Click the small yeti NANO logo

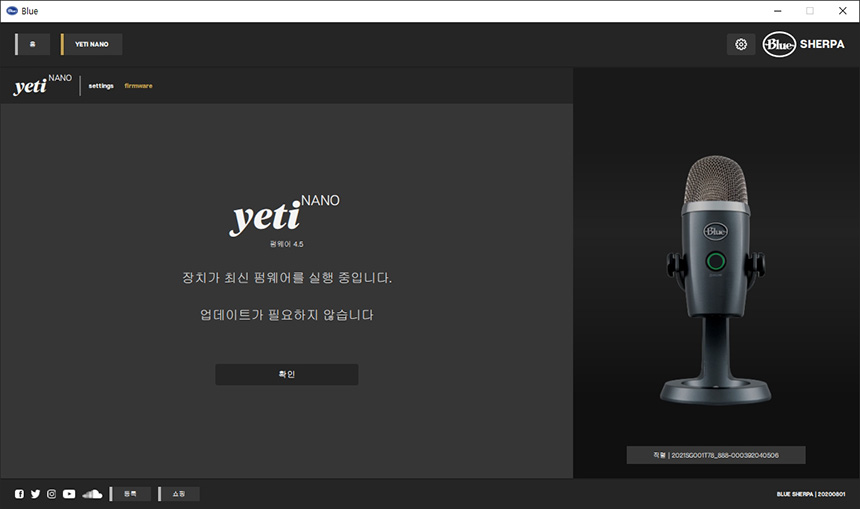(x=43, y=84)
